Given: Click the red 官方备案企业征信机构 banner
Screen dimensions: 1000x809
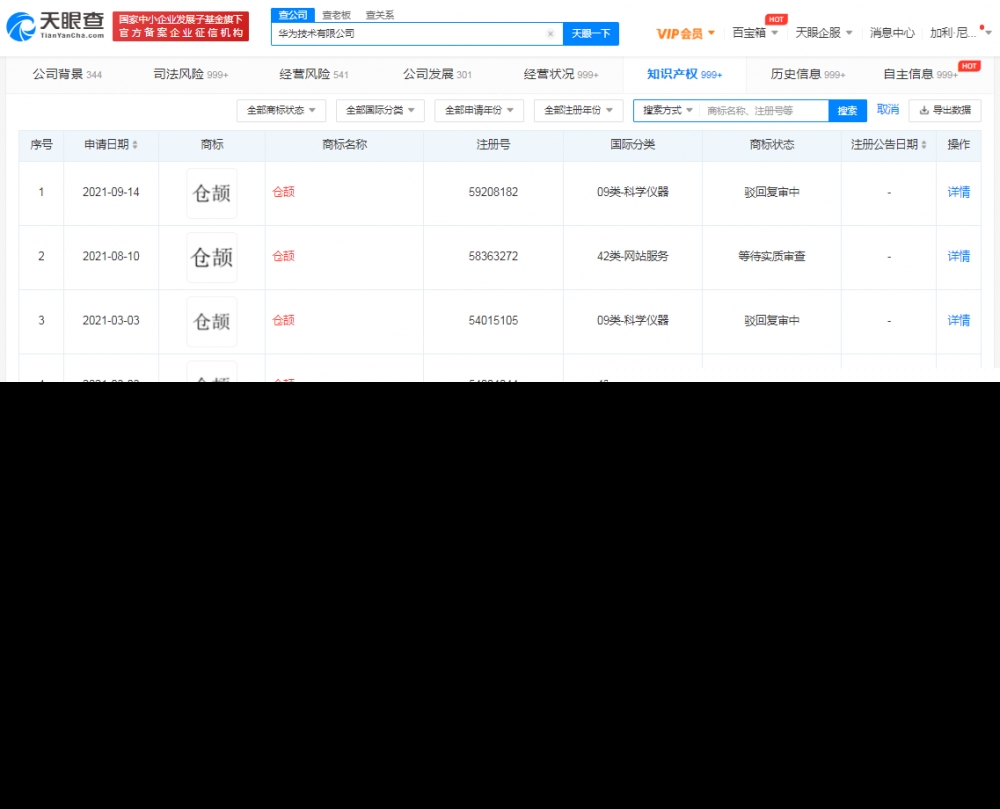Looking at the screenshot, I should 180,26.
